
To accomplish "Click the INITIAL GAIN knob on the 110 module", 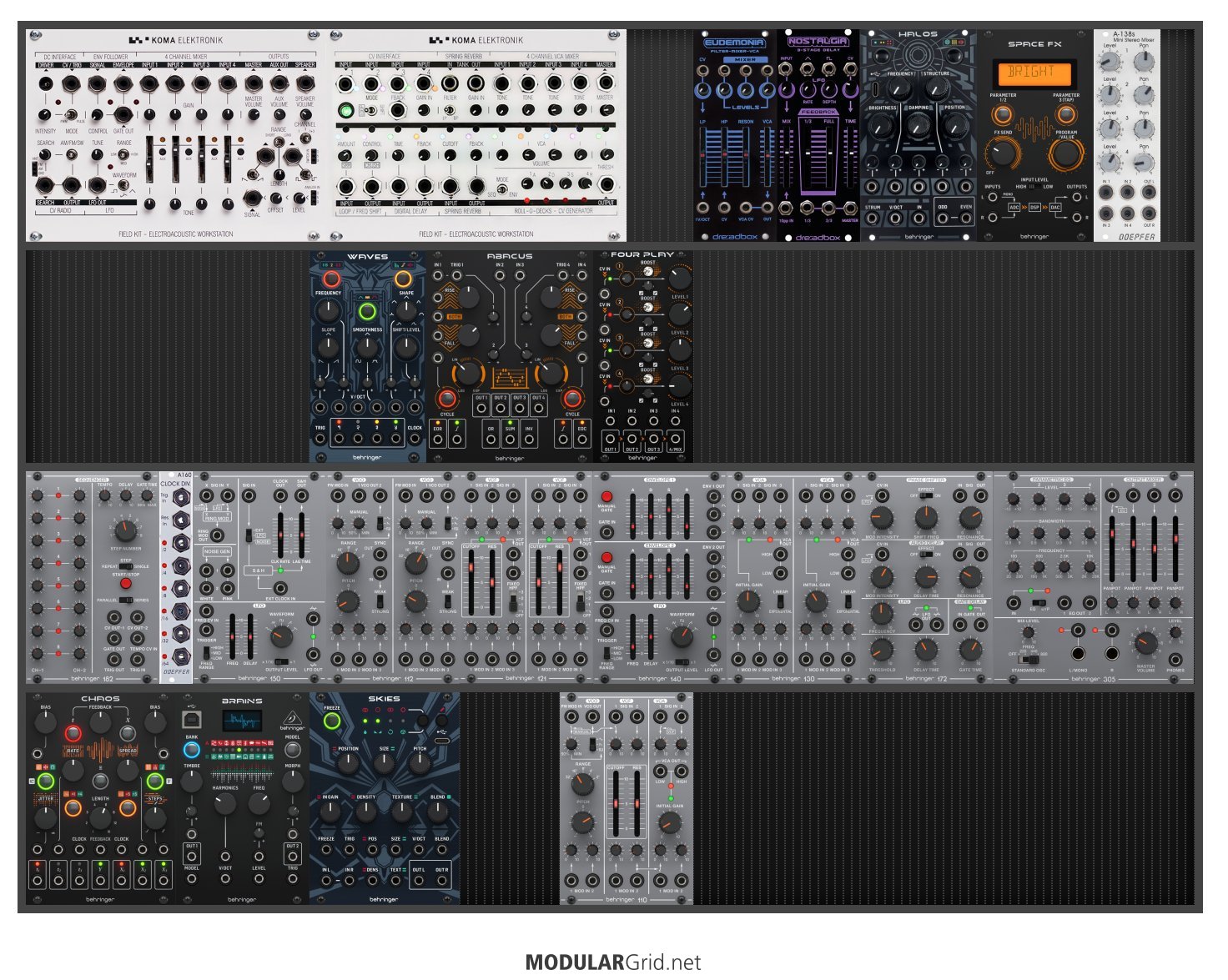I will [668, 823].
